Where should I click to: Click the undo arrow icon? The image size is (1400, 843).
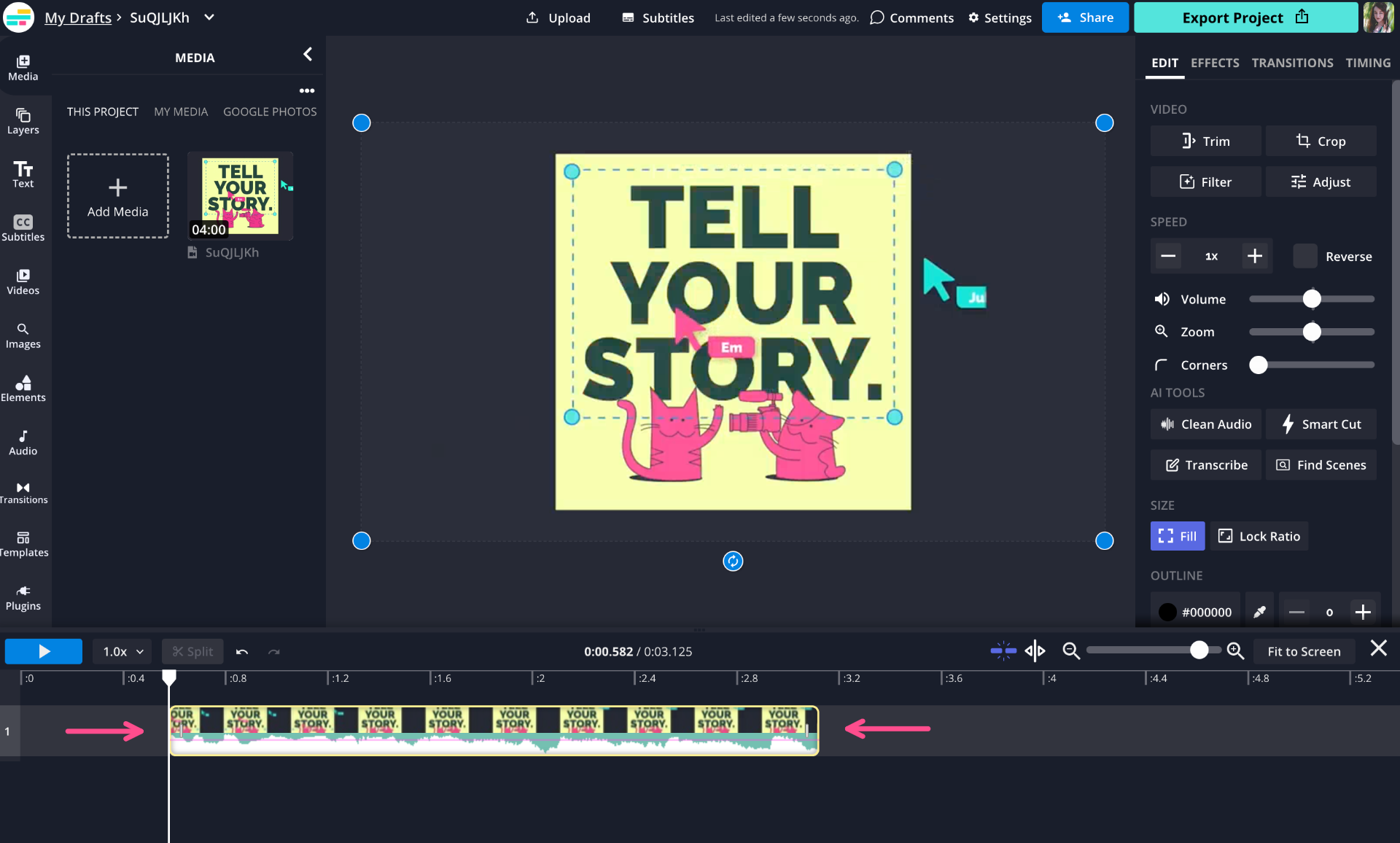click(242, 651)
